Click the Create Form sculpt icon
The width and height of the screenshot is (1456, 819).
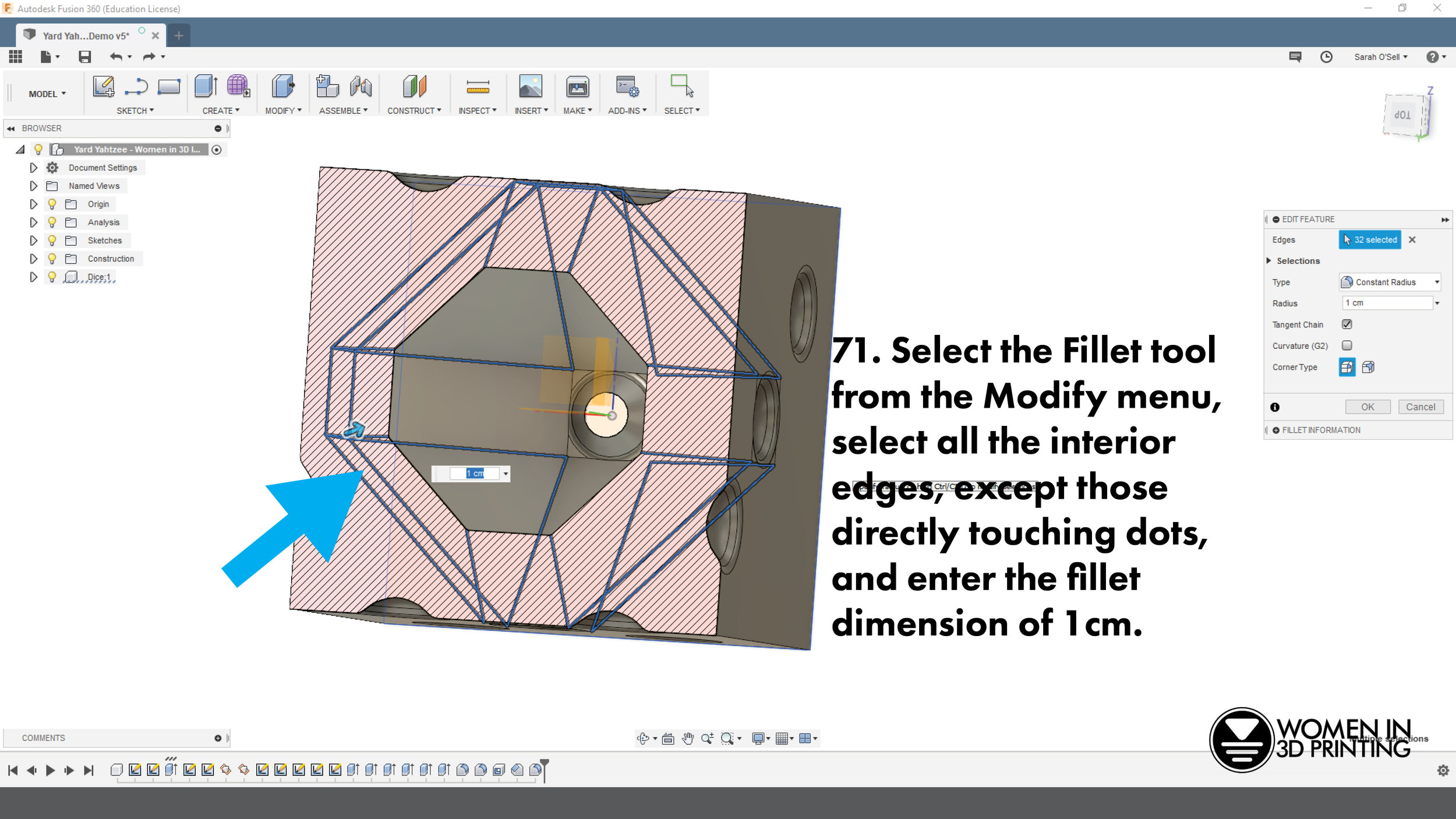[238, 86]
